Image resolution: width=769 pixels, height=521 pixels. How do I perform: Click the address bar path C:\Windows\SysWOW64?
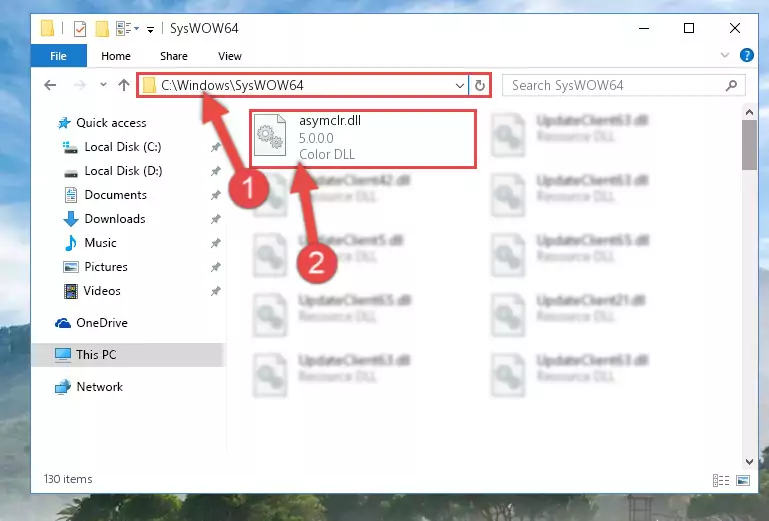[232, 85]
